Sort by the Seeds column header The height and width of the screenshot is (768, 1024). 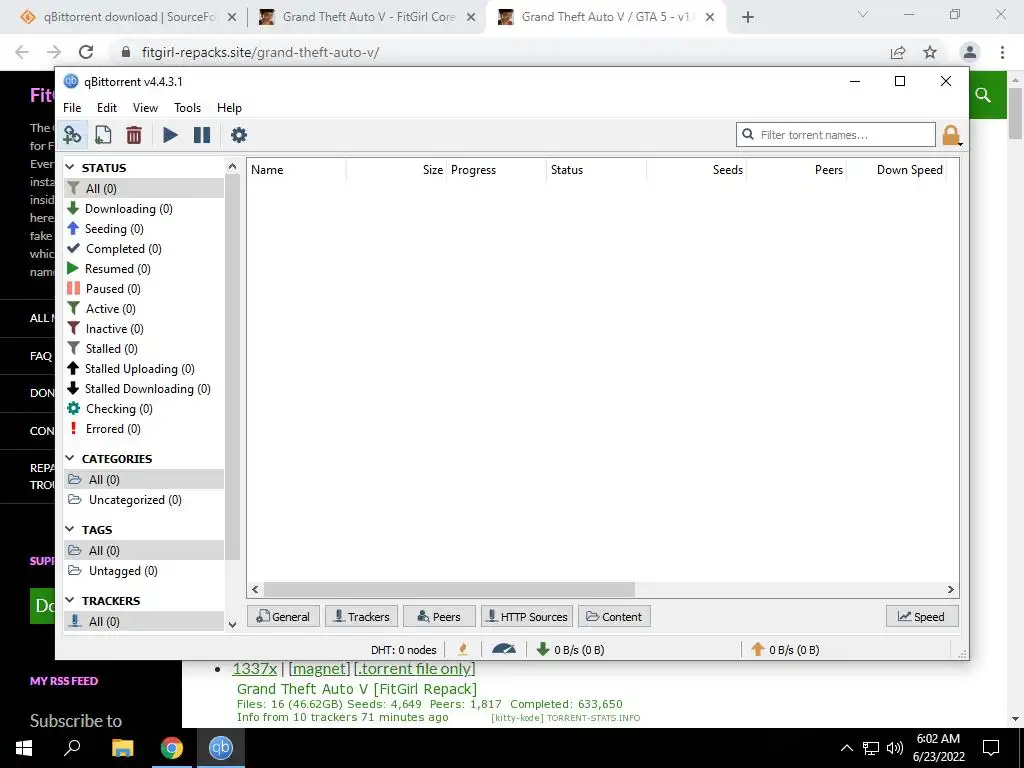coord(696,170)
